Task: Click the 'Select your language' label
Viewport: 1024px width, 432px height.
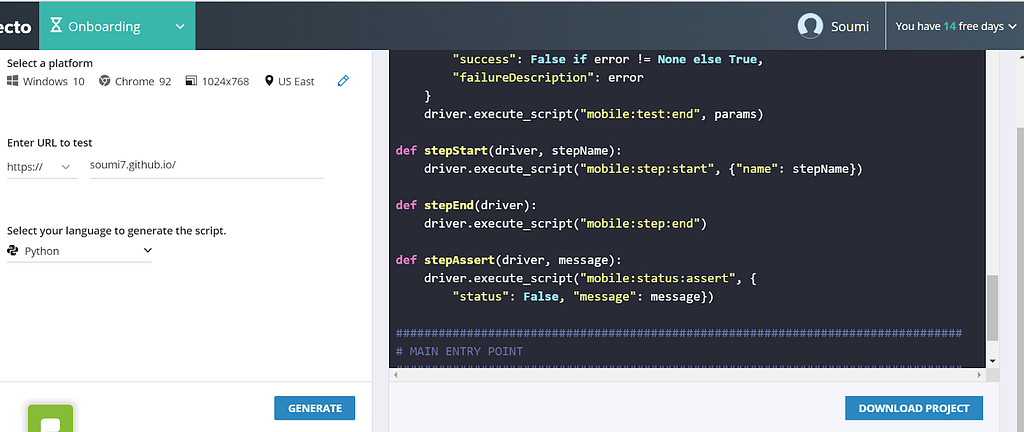Action: point(117,231)
